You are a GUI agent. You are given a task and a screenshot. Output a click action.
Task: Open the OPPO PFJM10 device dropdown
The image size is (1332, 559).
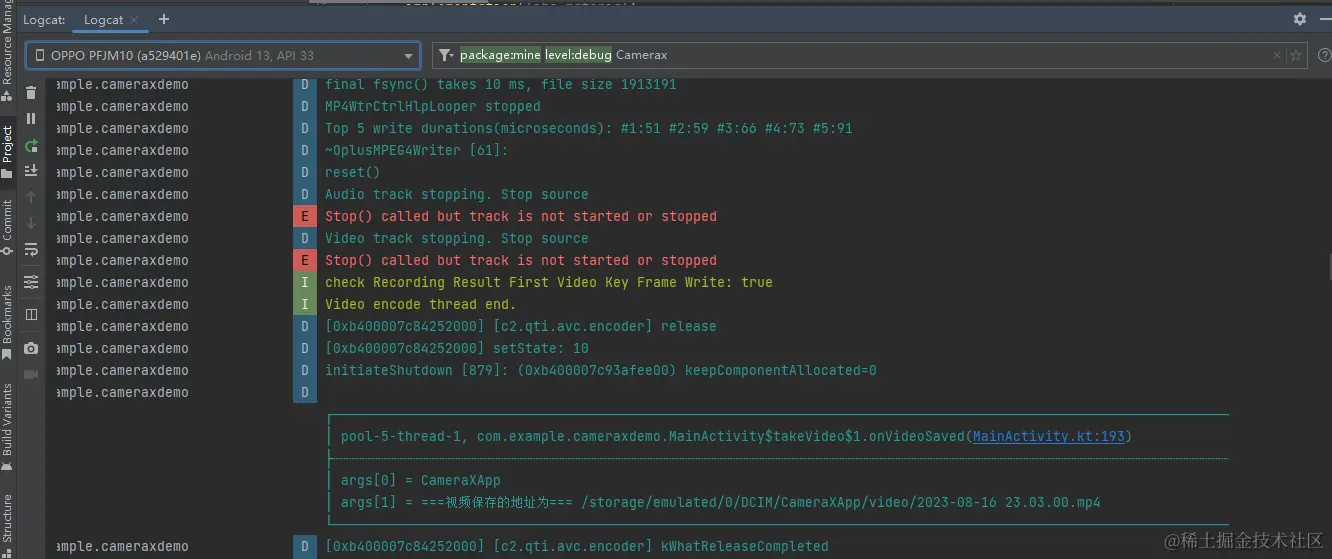pos(223,56)
